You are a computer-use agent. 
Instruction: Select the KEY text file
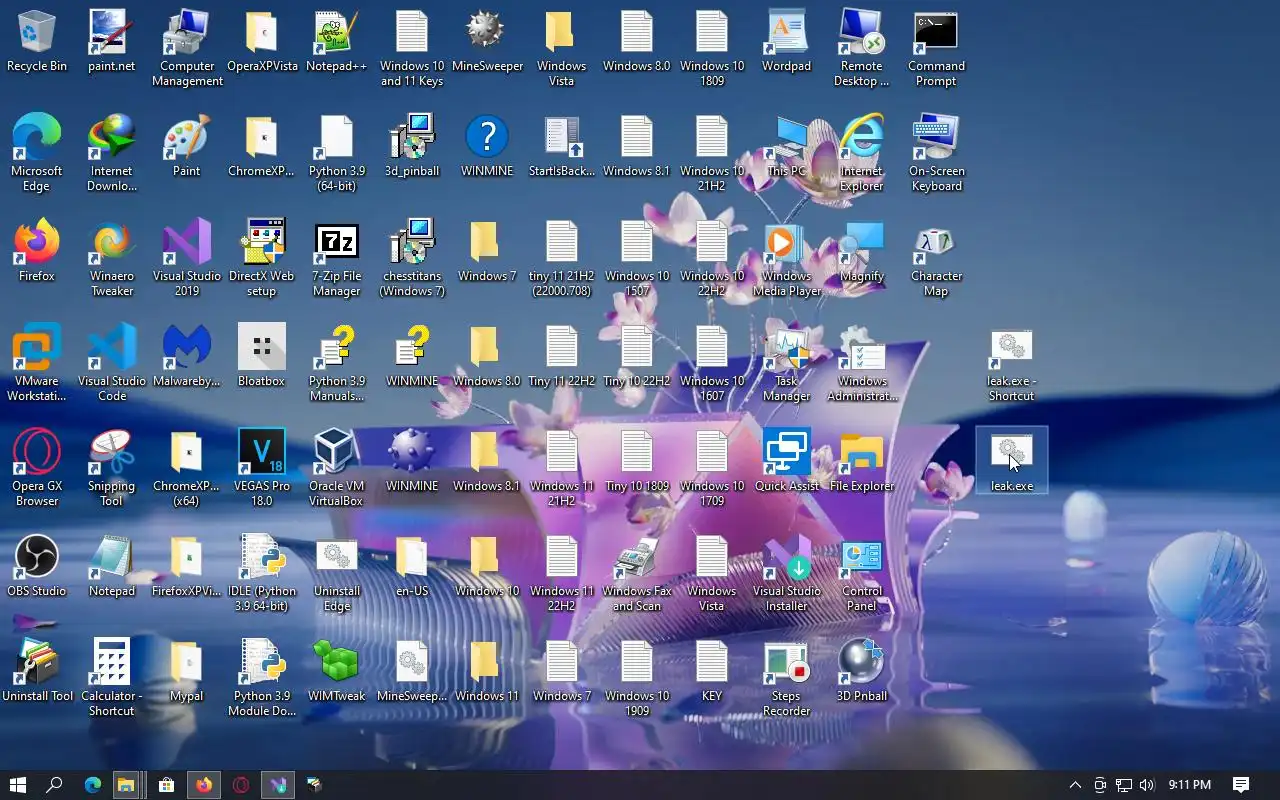tap(712, 672)
